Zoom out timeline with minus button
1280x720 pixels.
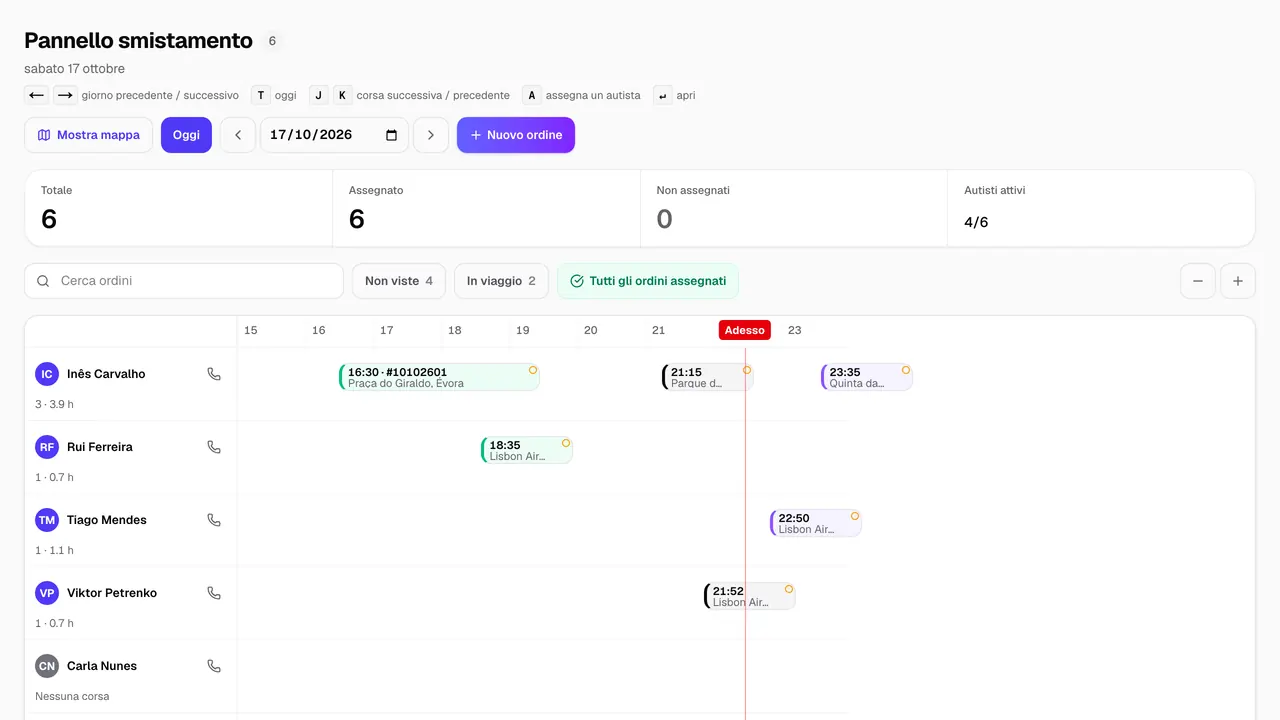[1198, 281]
